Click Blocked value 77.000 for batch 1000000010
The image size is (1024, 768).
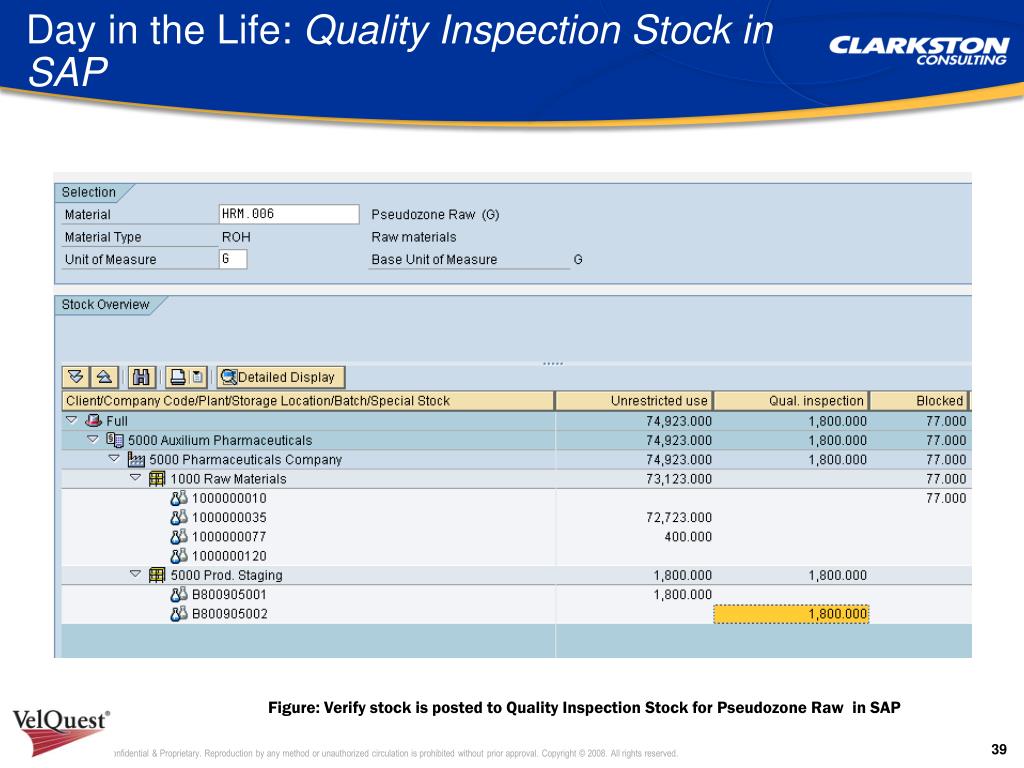point(946,498)
